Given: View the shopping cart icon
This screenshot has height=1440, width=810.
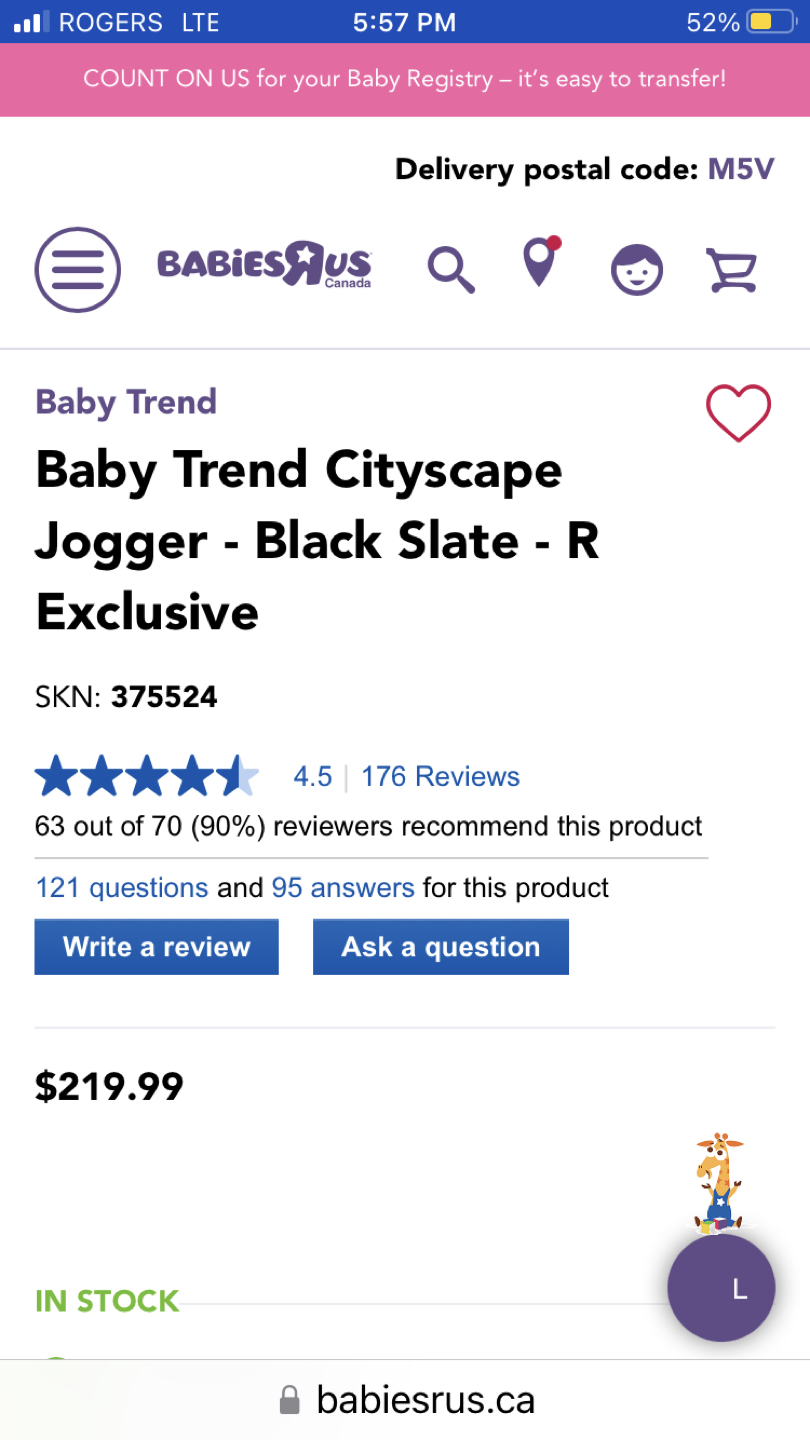Looking at the screenshot, I should (x=731, y=269).
